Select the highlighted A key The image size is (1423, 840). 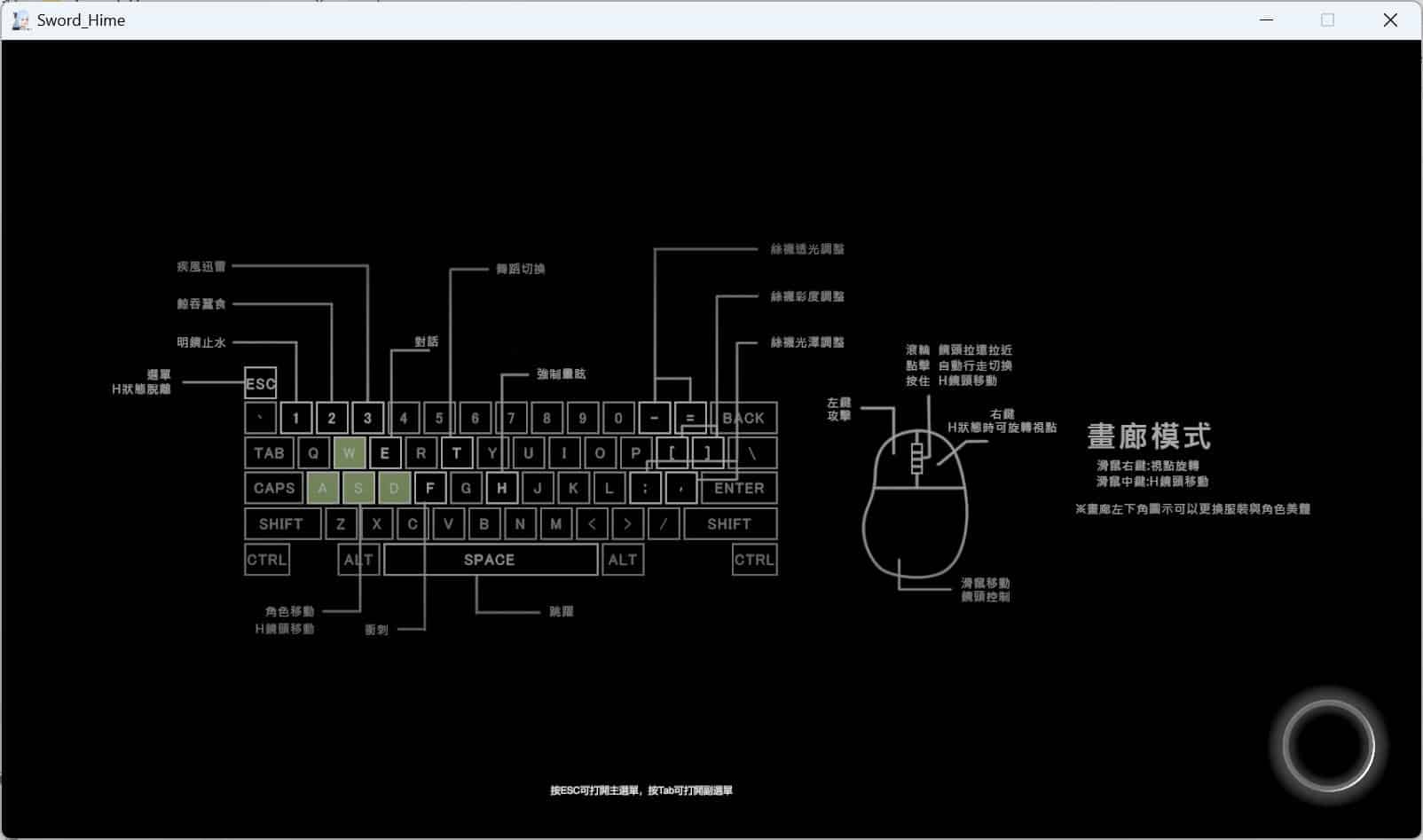pyautogui.click(x=323, y=488)
